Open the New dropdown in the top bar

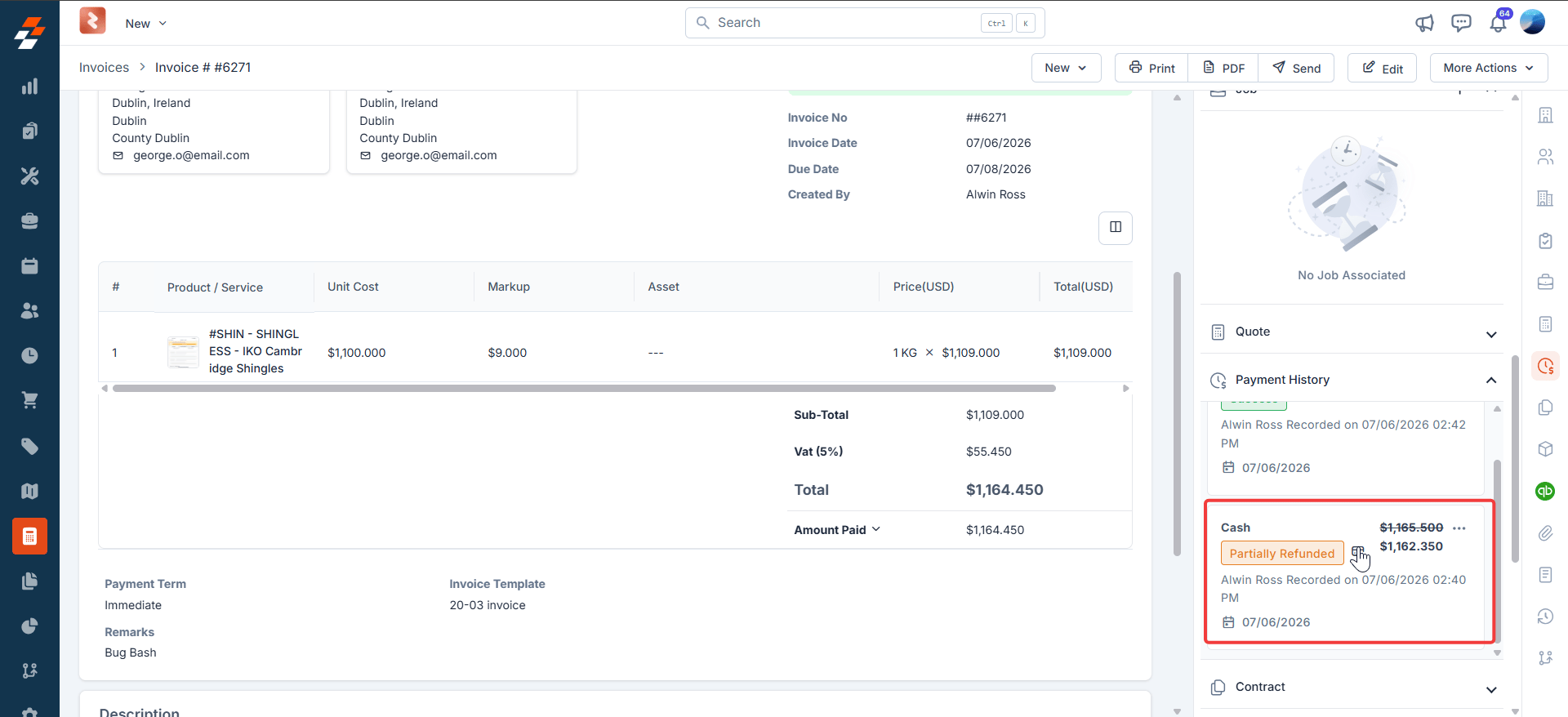point(146,24)
